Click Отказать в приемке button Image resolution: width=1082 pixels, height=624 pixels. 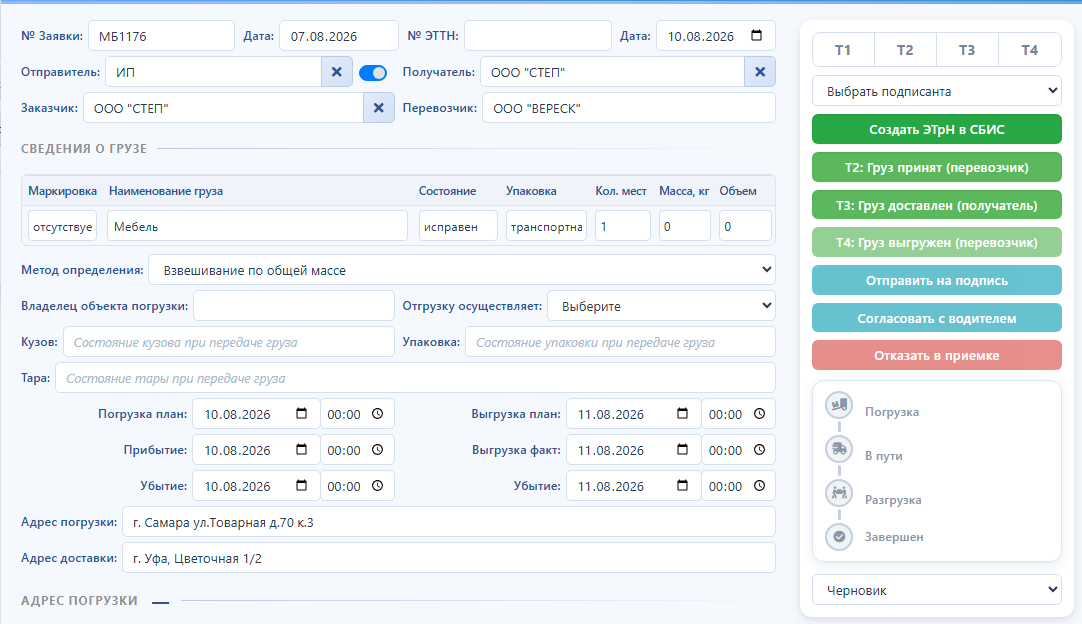click(x=936, y=355)
